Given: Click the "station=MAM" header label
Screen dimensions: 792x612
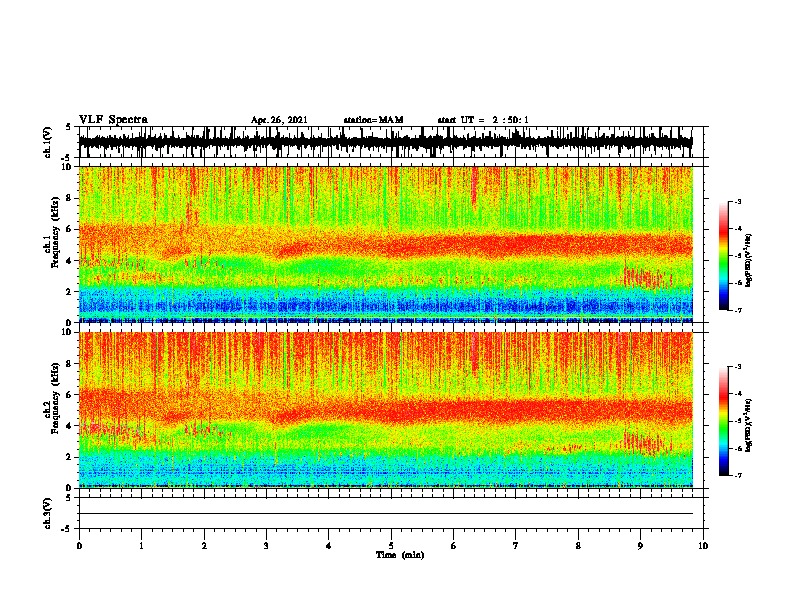Looking at the screenshot, I should point(373,120).
